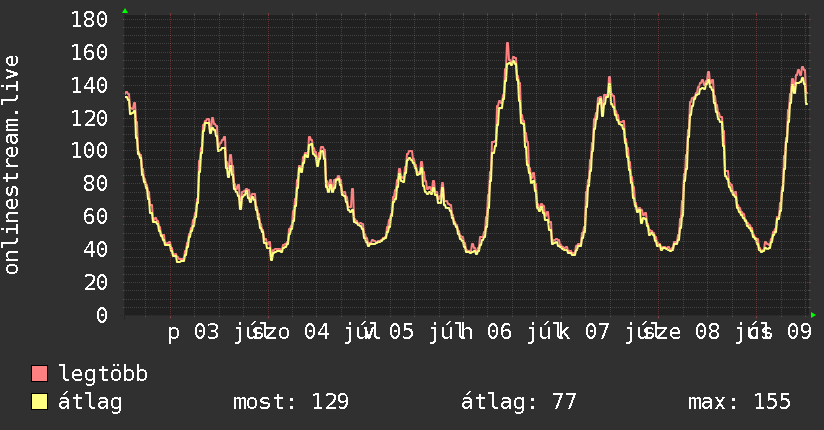The image size is (824, 430).
Task: Click the 09 date label on x-axis
Action: (x=799, y=332)
